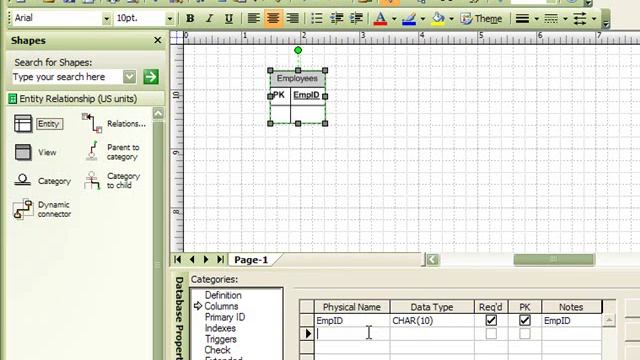Select the Columns category
Viewport: 640px width, 360px height.
221,306
